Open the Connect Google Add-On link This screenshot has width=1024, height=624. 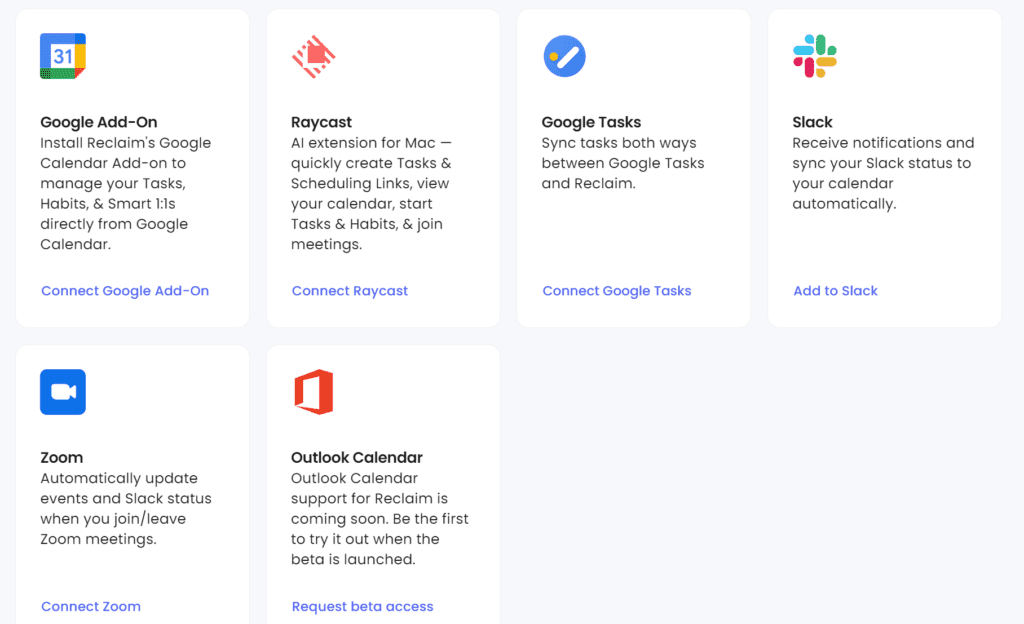[125, 291]
